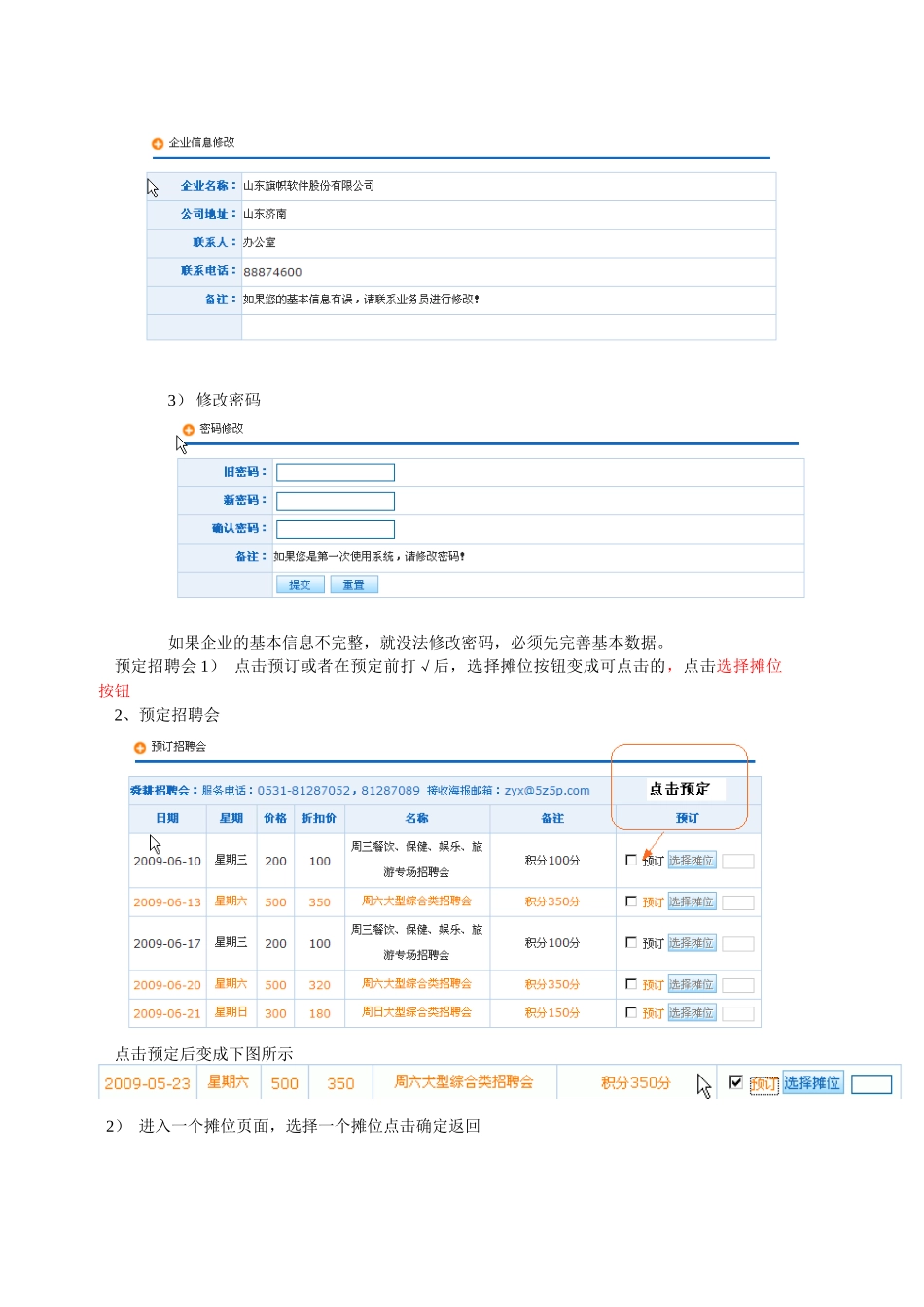924x1307 pixels.
Task: Click booth field in the 2009-05-23 row
Action: 871,1084
